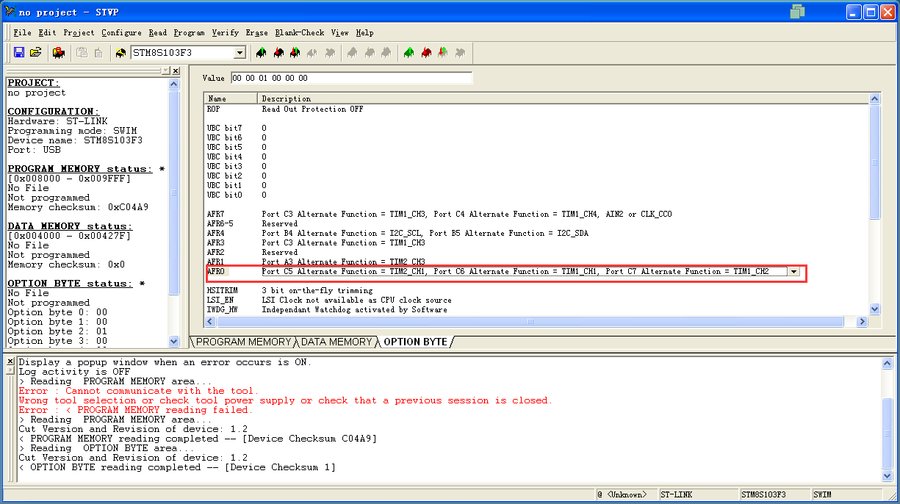Click green Read current tab icon

point(261,52)
